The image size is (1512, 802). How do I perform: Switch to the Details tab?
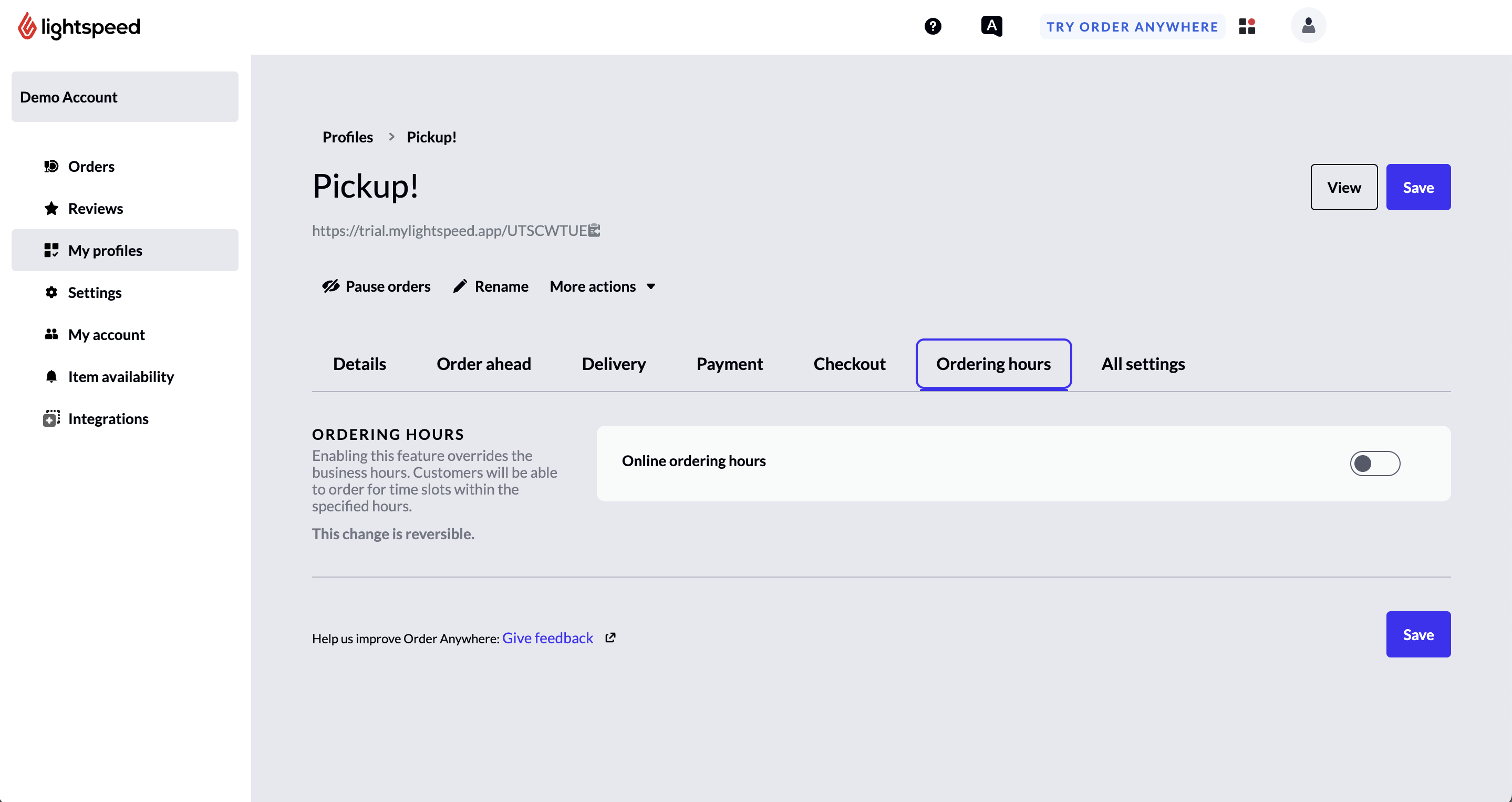pos(359,364)
